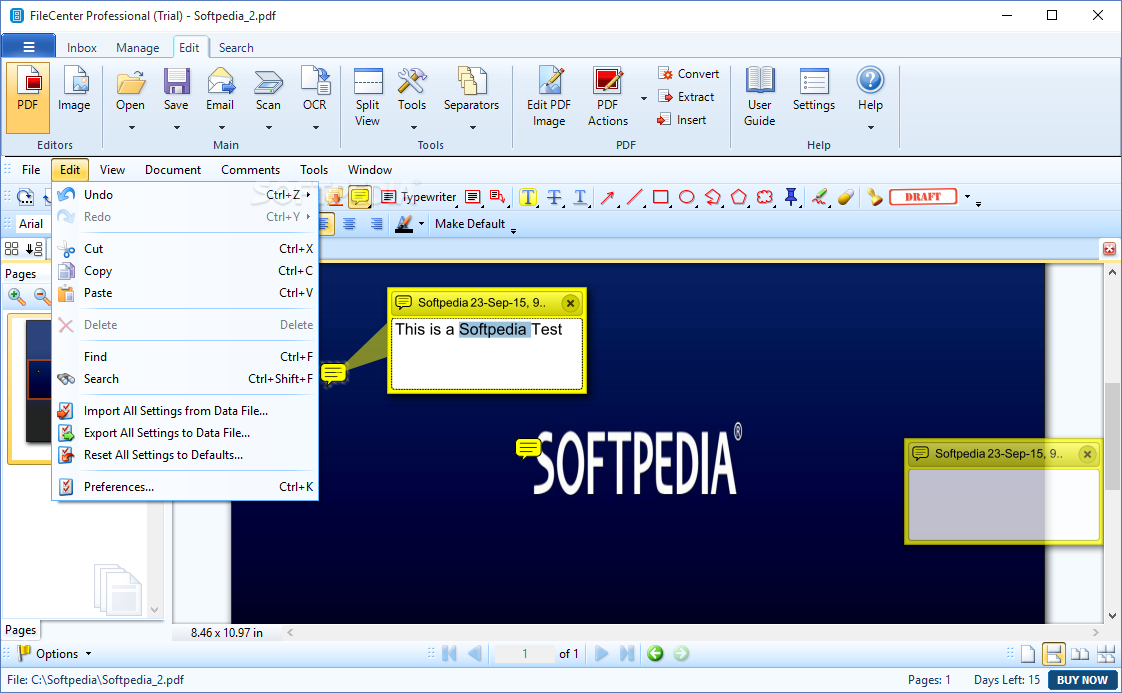Select the Typewriter tool

point(419,197)
